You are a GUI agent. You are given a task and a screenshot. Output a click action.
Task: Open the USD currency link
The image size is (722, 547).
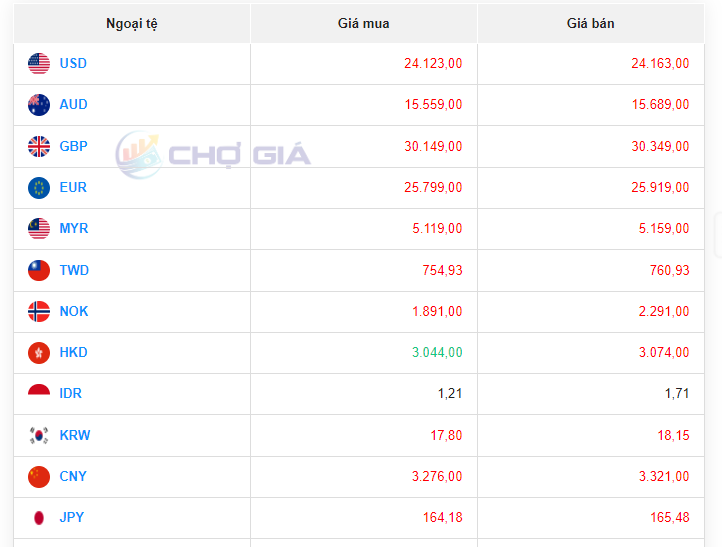(73, 64)
